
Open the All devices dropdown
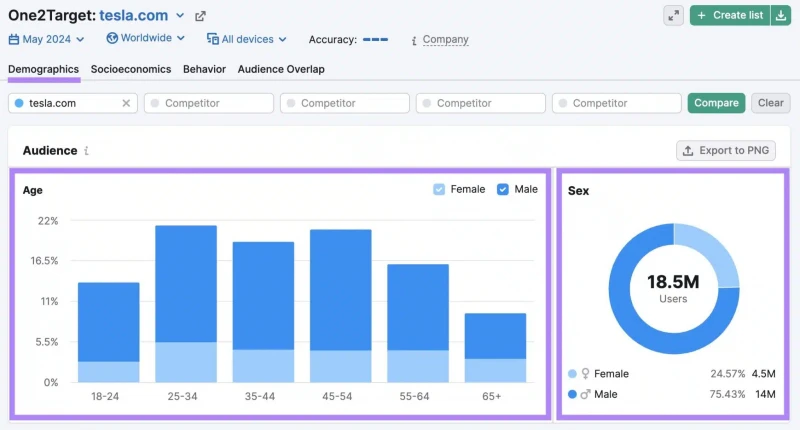pyautogui.click(x=247, y=39)
